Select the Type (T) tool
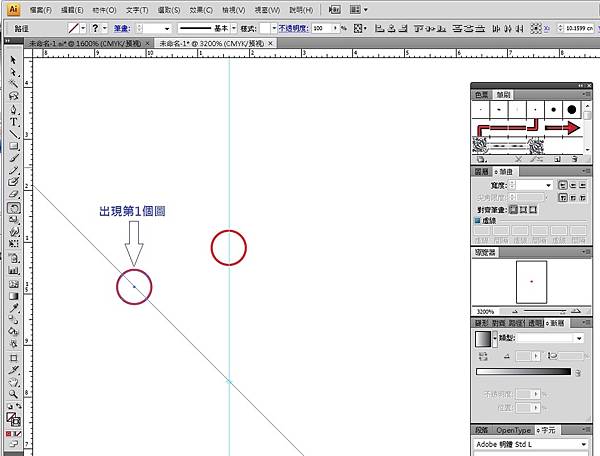Viewport: 600px width, 456px height. tap(13, 122)
